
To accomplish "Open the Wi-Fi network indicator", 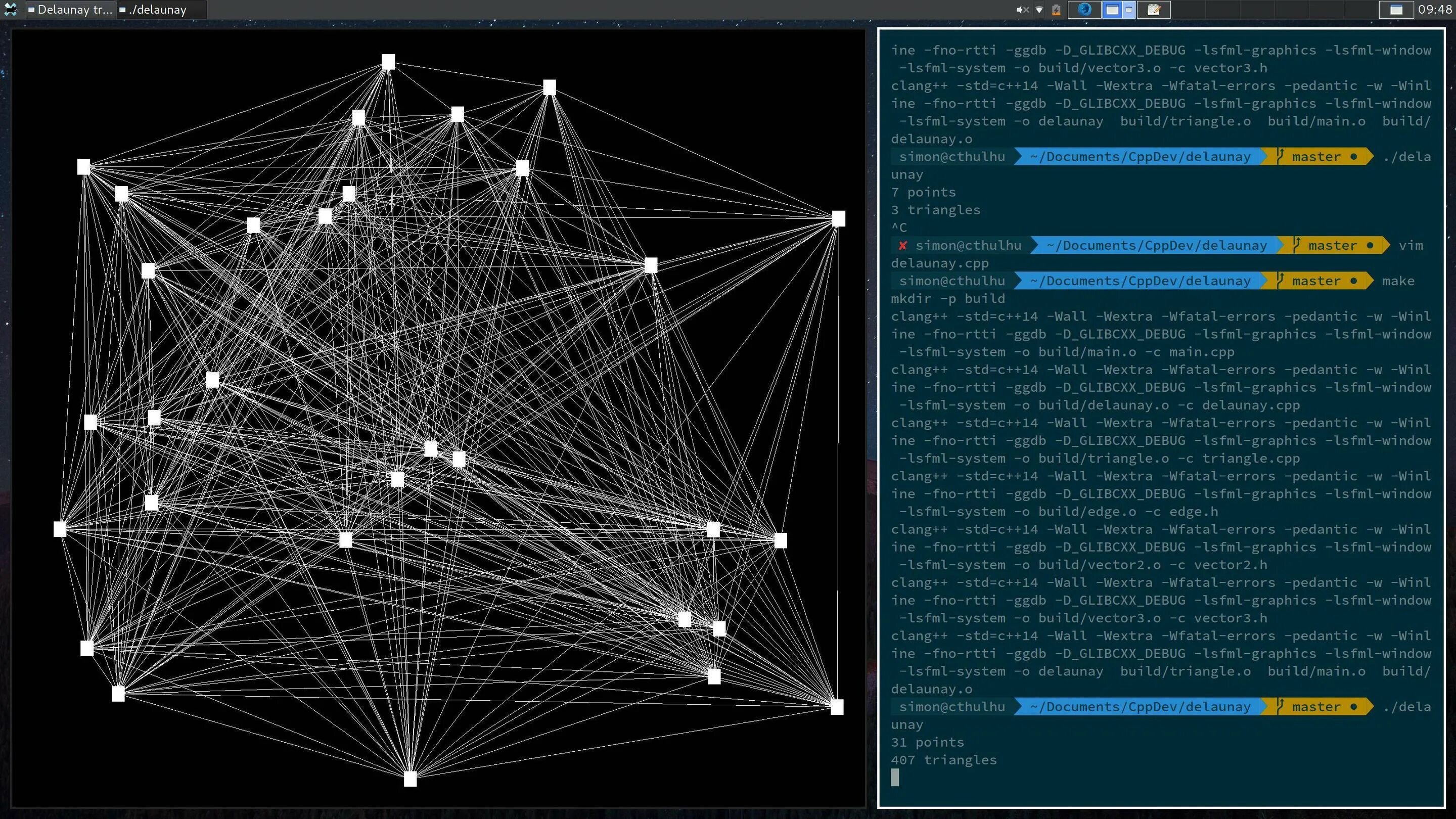I will (x=1039, y=10).
